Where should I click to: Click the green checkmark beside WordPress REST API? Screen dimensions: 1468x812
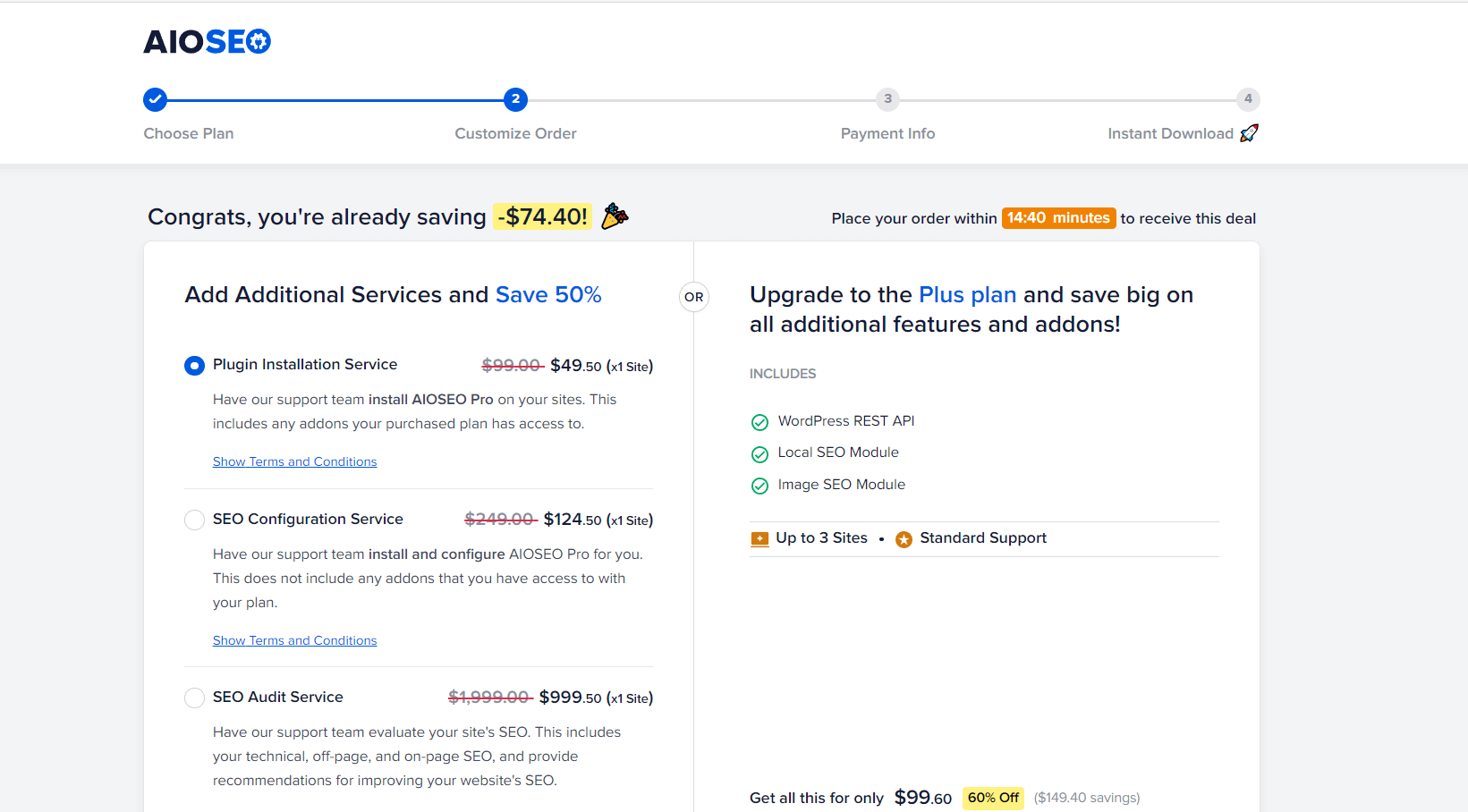pyautogui.click(x=759, y=421)
